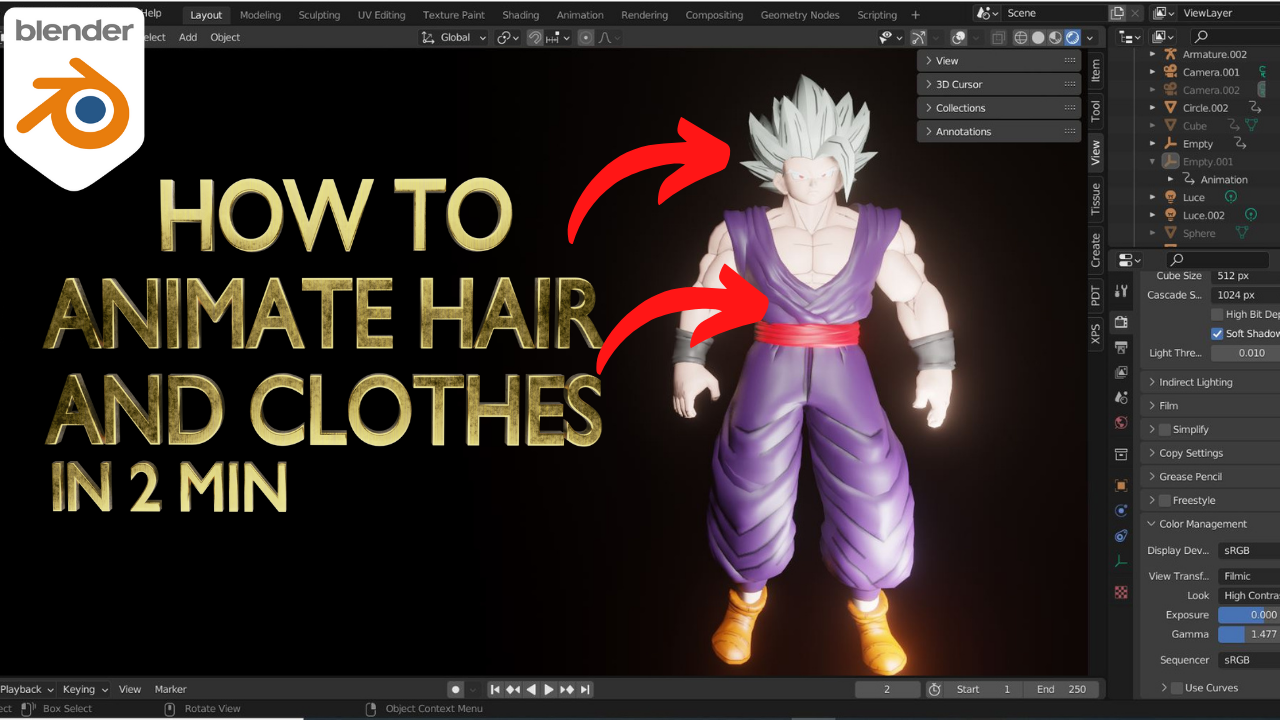
Task: Jump to previous keyframe
Action: point(513,689)
